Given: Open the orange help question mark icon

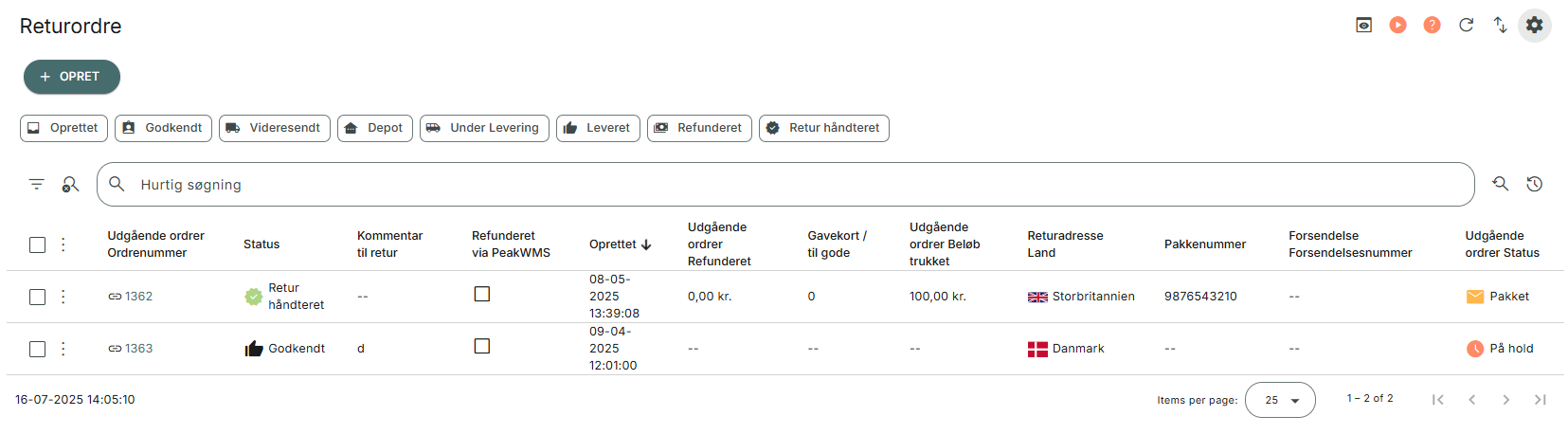Looking at the screenshot, I should click(x=1432, y=26).
